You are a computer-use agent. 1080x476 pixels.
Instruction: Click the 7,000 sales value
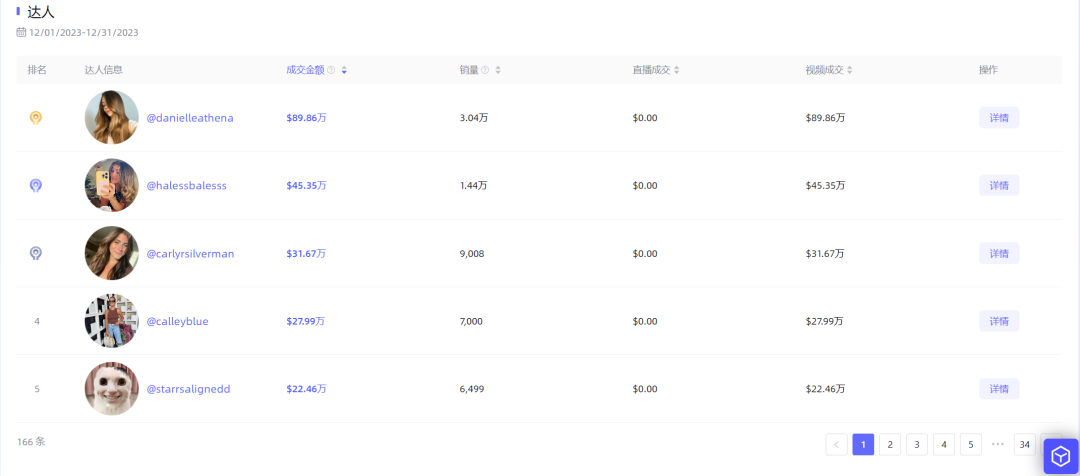(471, 321)
